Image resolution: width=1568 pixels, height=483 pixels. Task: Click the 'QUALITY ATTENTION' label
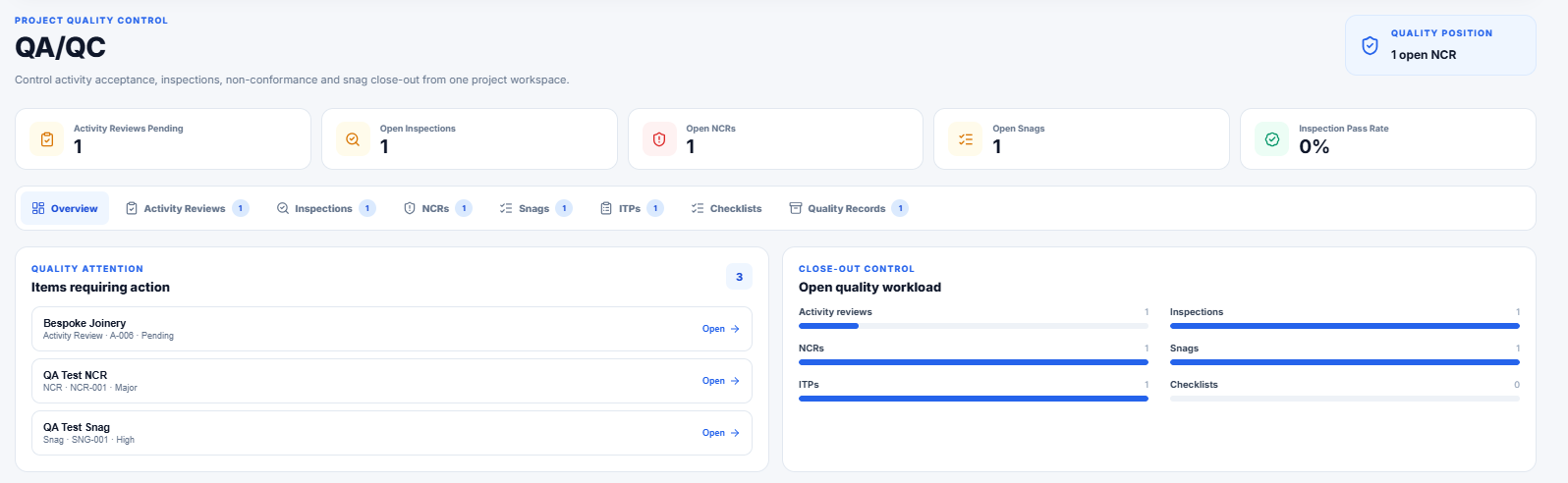coord(87,269)
